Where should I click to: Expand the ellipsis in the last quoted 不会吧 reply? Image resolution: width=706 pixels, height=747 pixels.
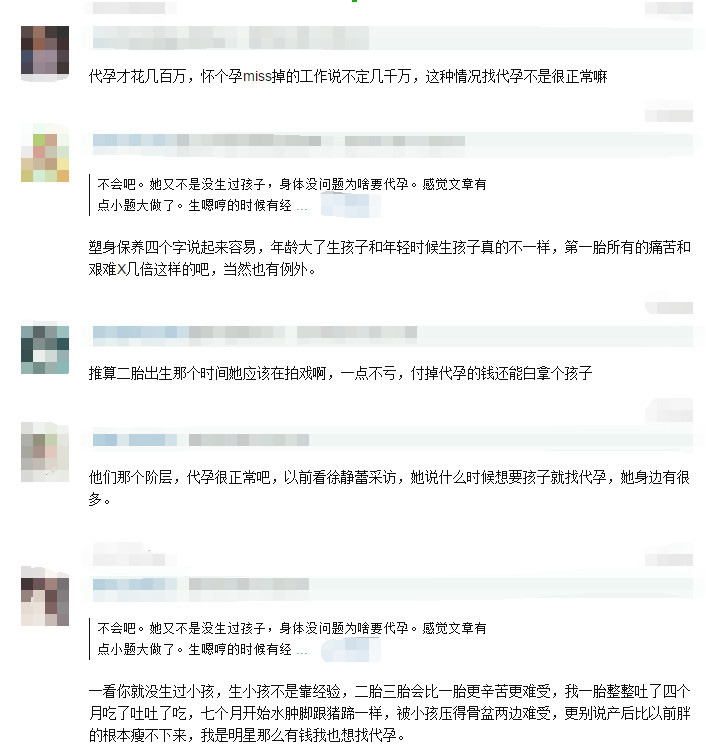[302, 652]
